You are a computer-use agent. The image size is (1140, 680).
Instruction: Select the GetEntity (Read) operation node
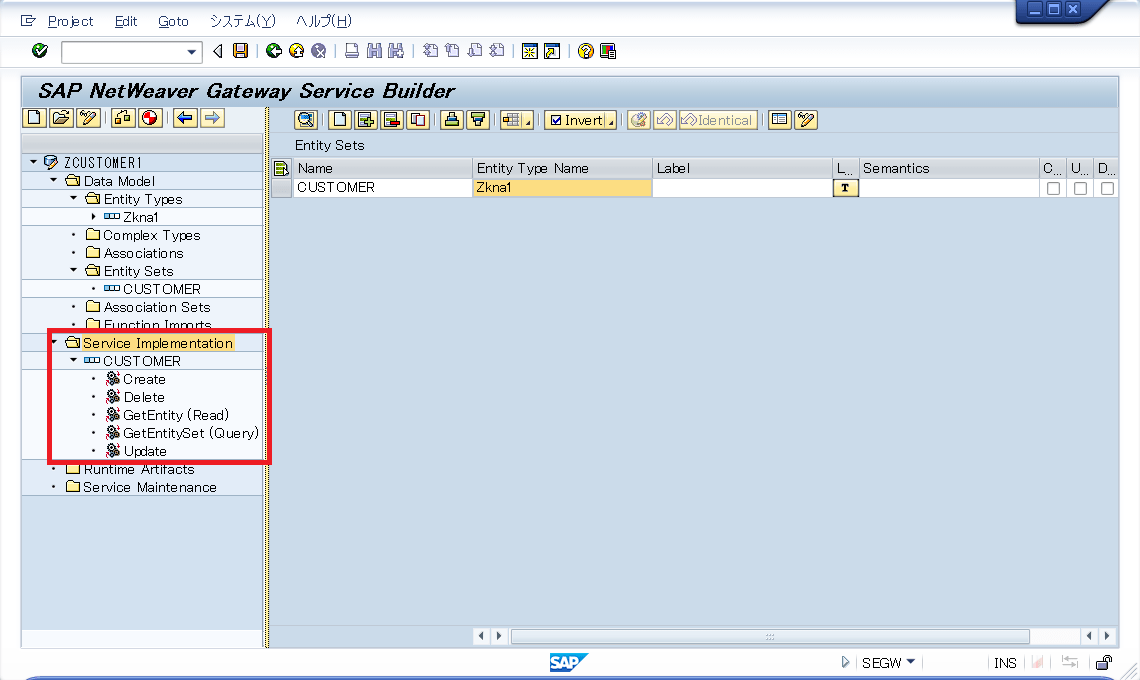pos(176,415)
